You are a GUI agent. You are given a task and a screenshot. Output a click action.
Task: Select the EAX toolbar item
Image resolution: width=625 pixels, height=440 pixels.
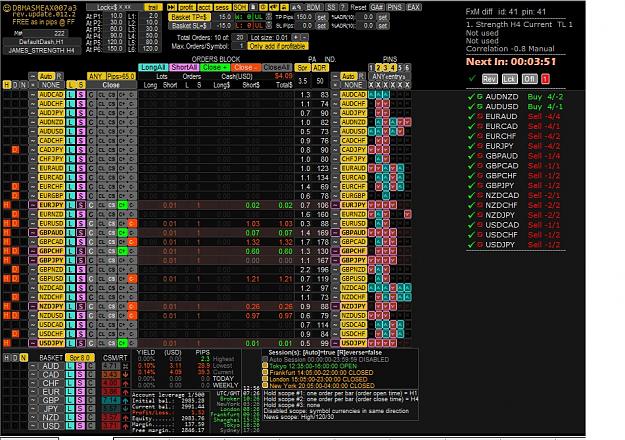coord(413,7)
